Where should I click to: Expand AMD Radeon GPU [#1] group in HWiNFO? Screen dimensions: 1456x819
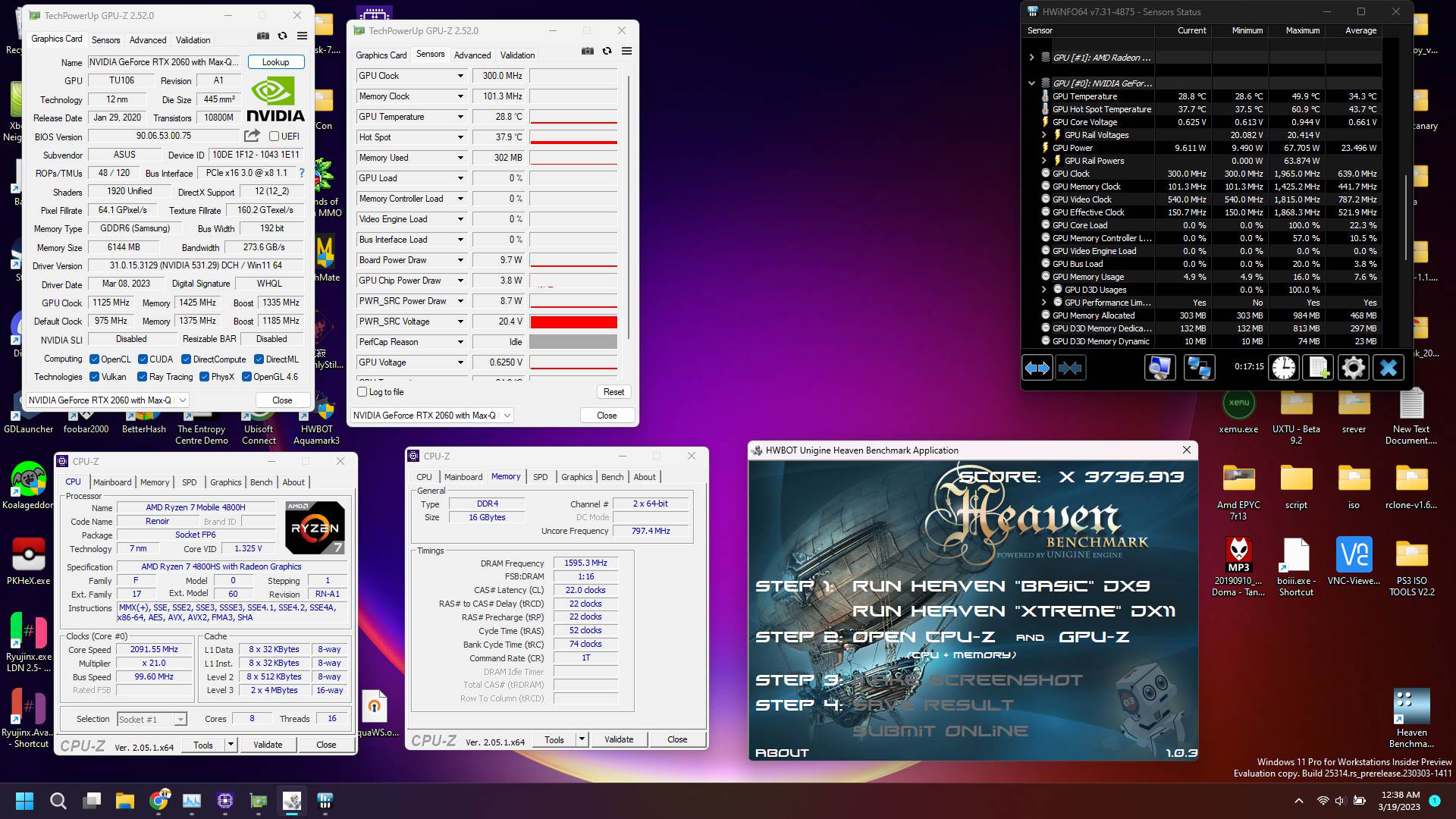1031,58
